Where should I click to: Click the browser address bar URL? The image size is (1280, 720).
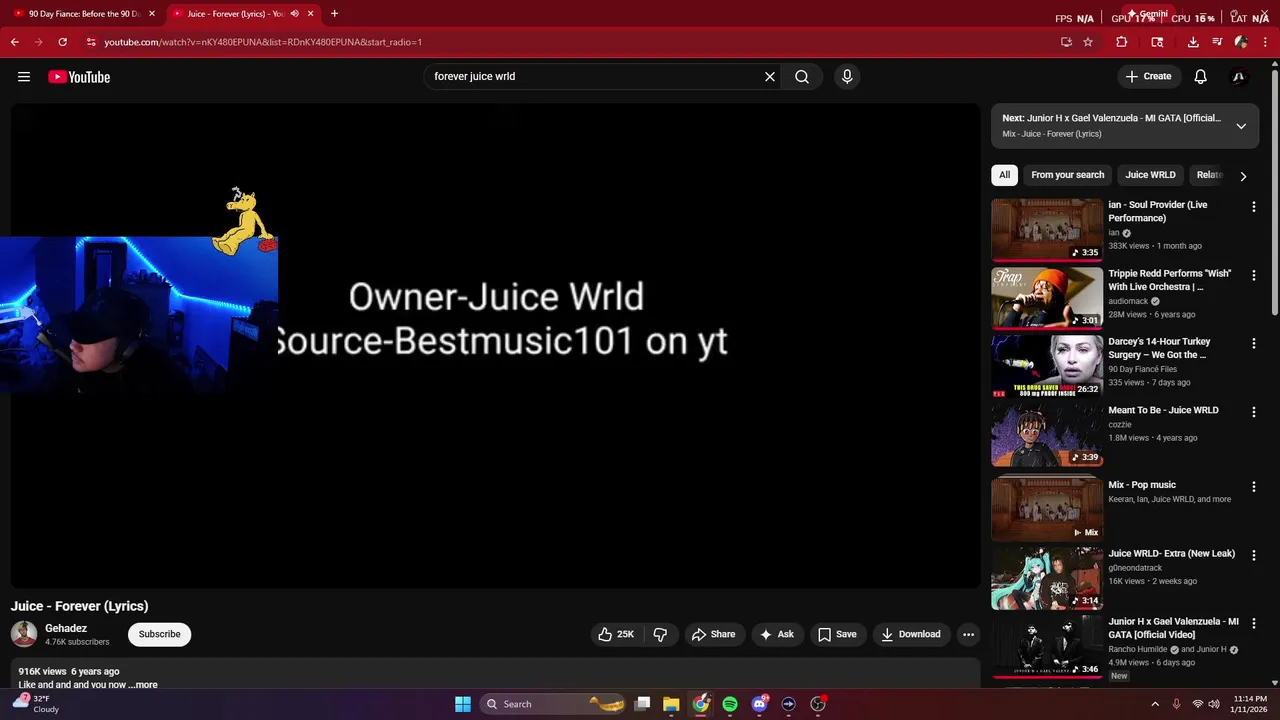coord(263,42)
